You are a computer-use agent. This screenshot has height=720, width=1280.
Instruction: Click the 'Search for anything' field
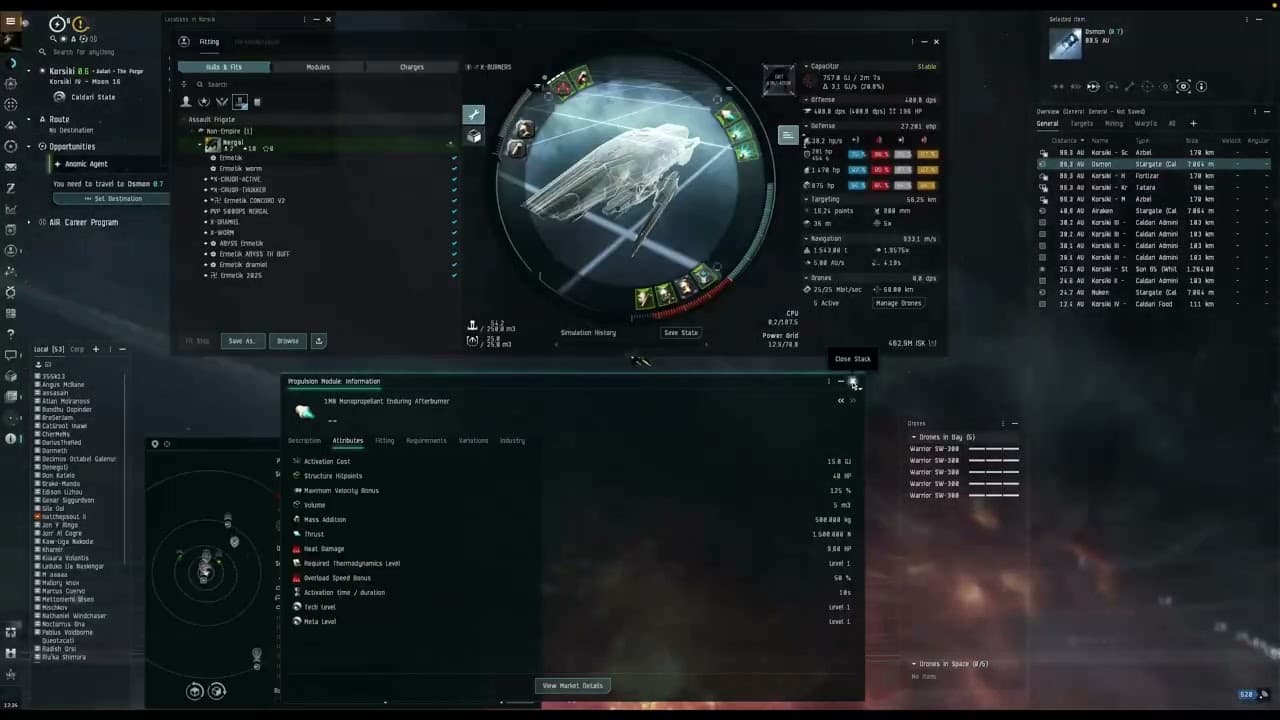click(83, 52)
